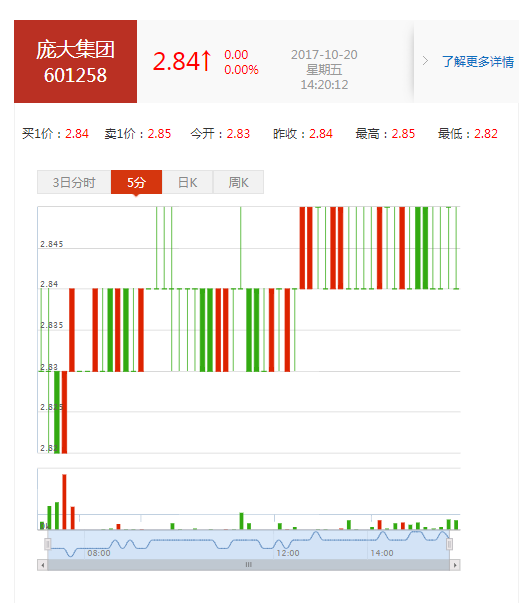This screenshot has height=603, width=531.
Task: Click the left range handle of the timeline zoom slider
Action: click(47, 544)
